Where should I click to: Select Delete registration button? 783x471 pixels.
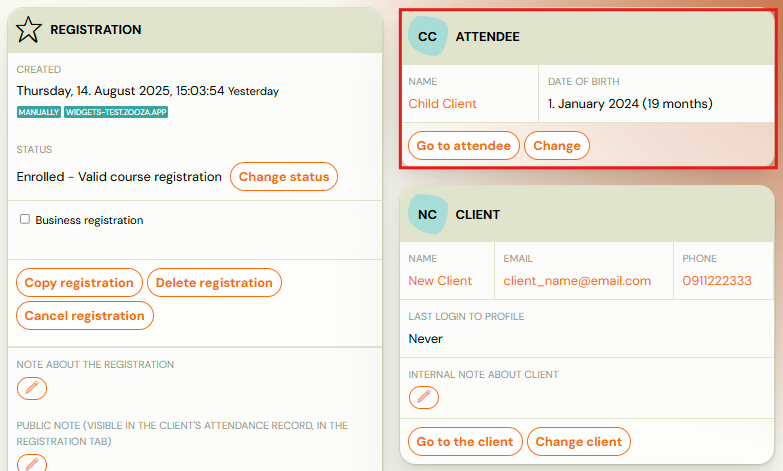click(x=214, y=283)
